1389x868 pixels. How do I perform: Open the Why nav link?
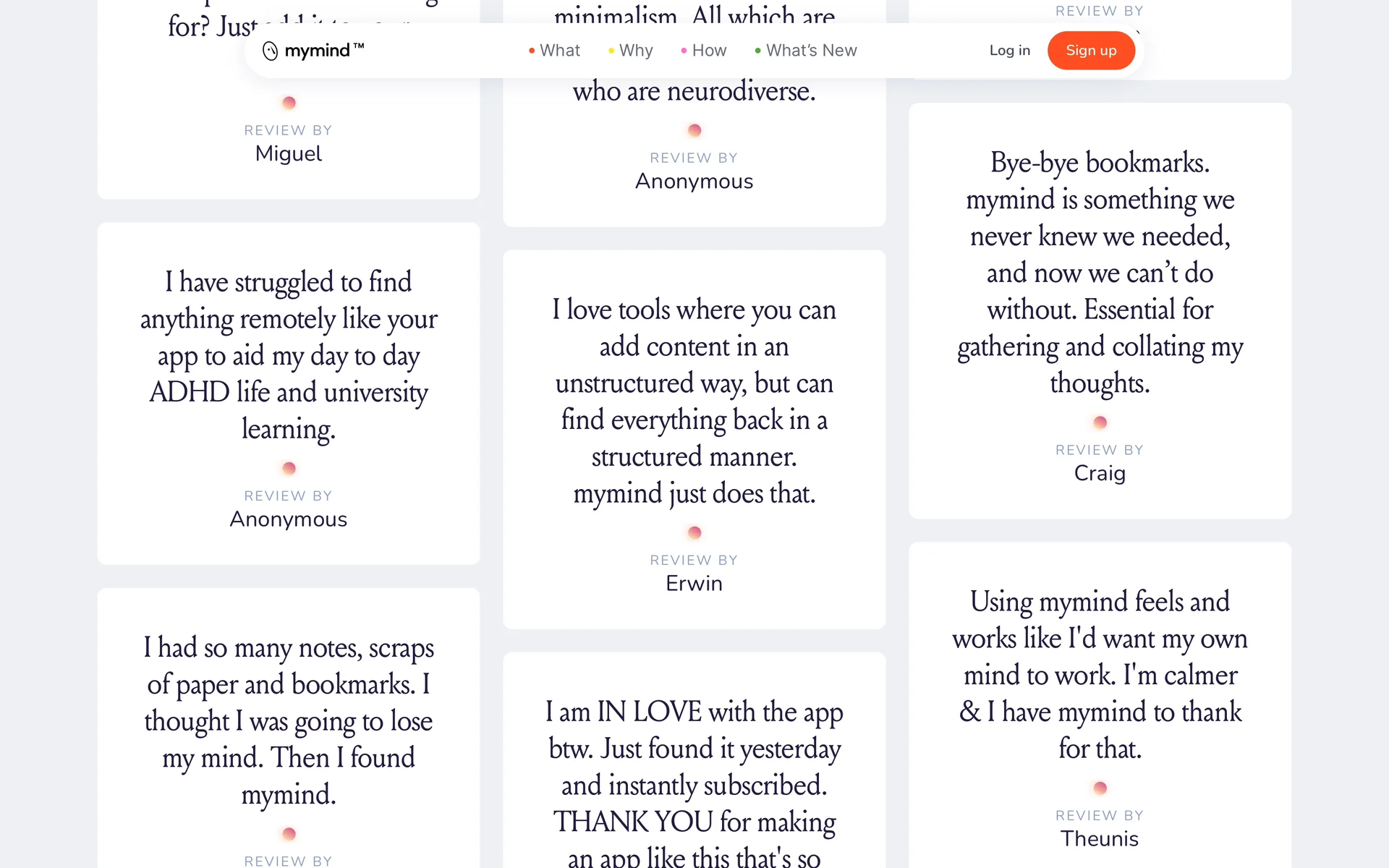(635, 51)
